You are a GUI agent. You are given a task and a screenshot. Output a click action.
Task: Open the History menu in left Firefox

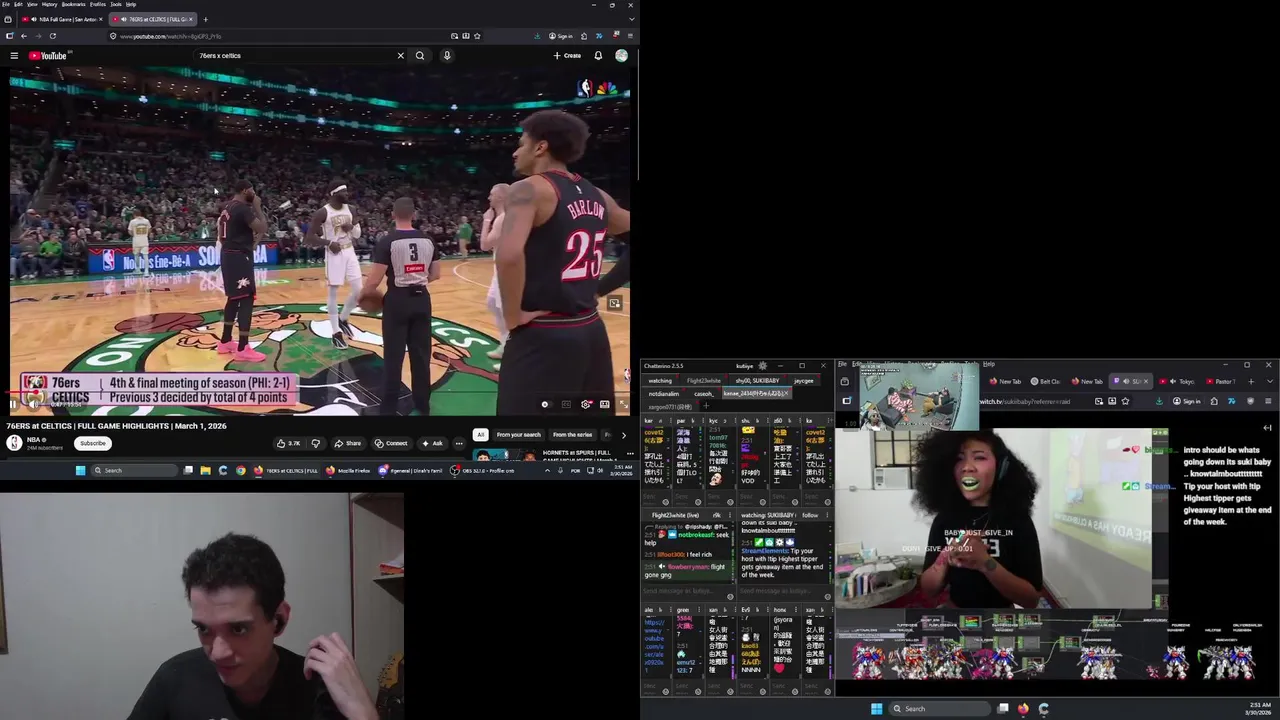pos(49,4)
